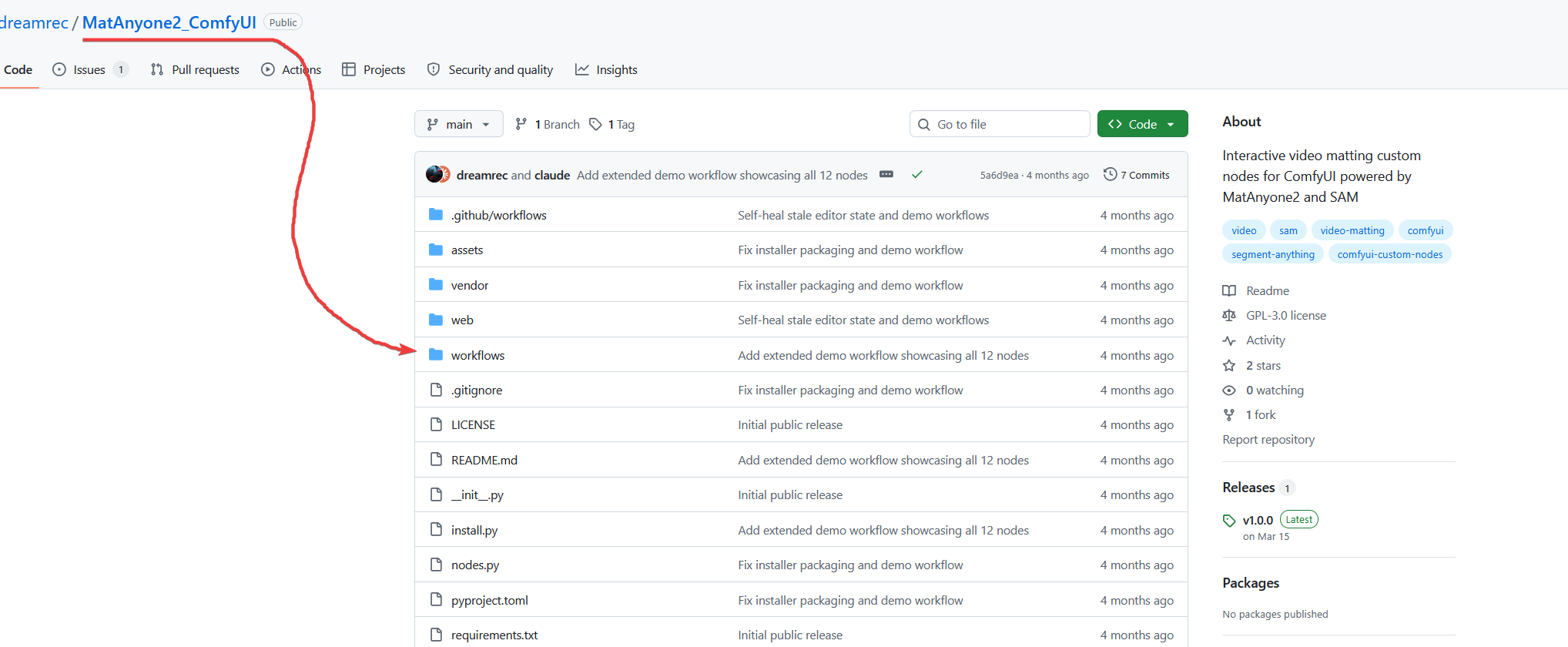This screenshot has height=647, width=1568.
Task: Open the Pull requests tab
Action: coord(195,69)
